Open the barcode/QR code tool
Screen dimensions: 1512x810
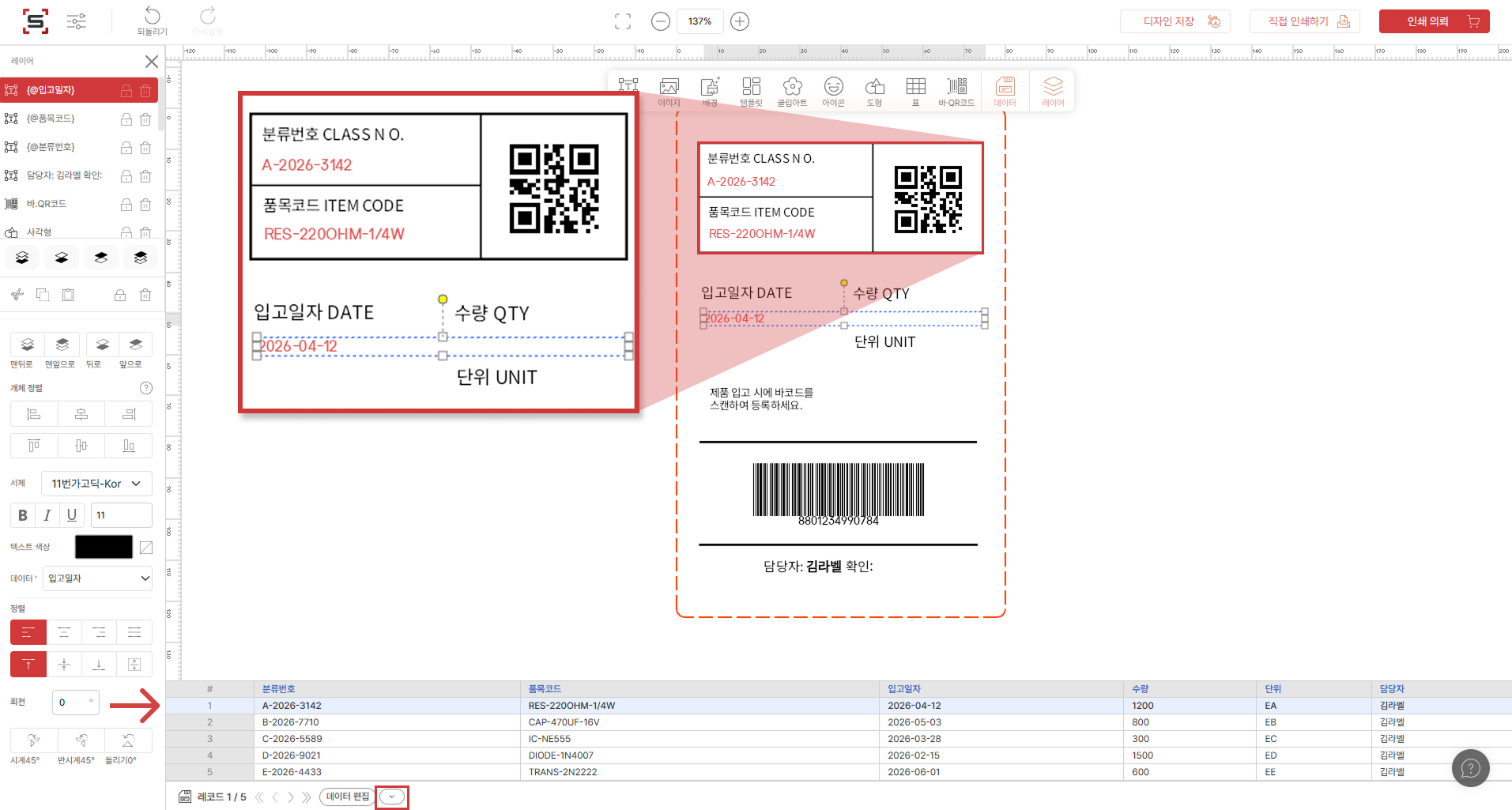coord(956,91)
